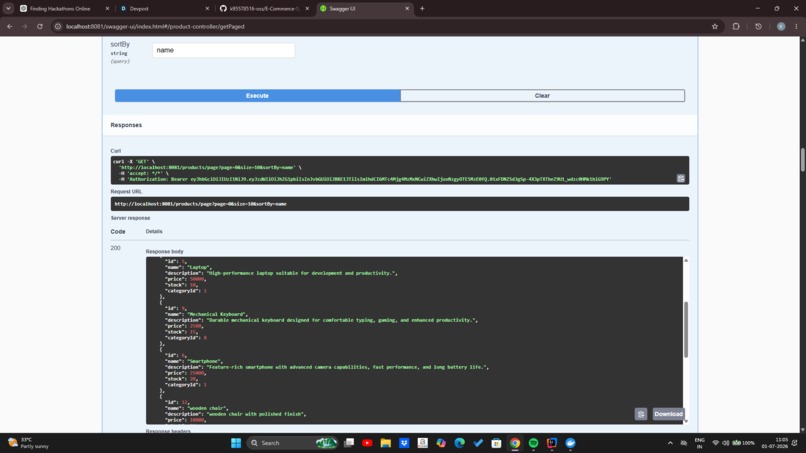Click "Smartphone" name in response body
Image resolution: width=806 pixels, height=453 pixels.
click(x=205, y=361)
